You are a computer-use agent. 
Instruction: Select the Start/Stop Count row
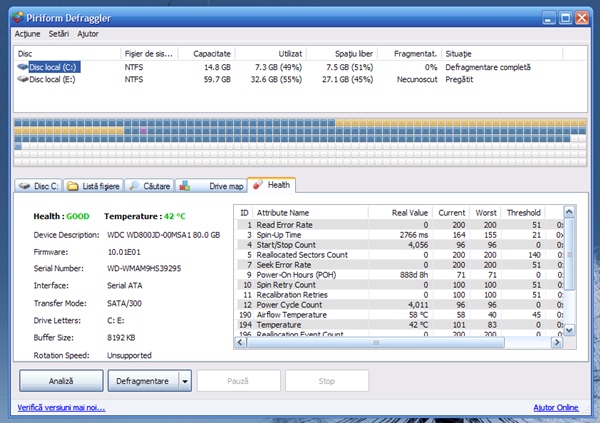[399, 245]
